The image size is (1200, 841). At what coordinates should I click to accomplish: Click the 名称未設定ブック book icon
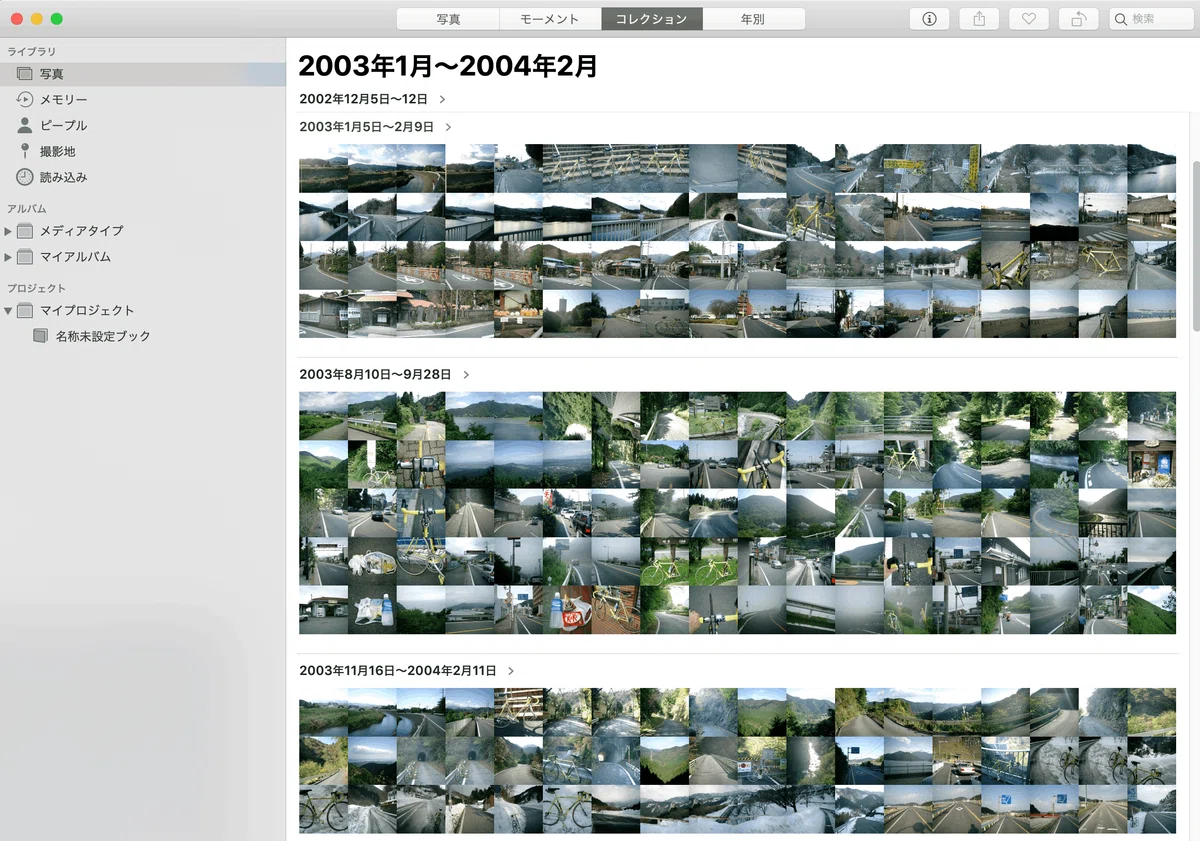click(40, 336)
